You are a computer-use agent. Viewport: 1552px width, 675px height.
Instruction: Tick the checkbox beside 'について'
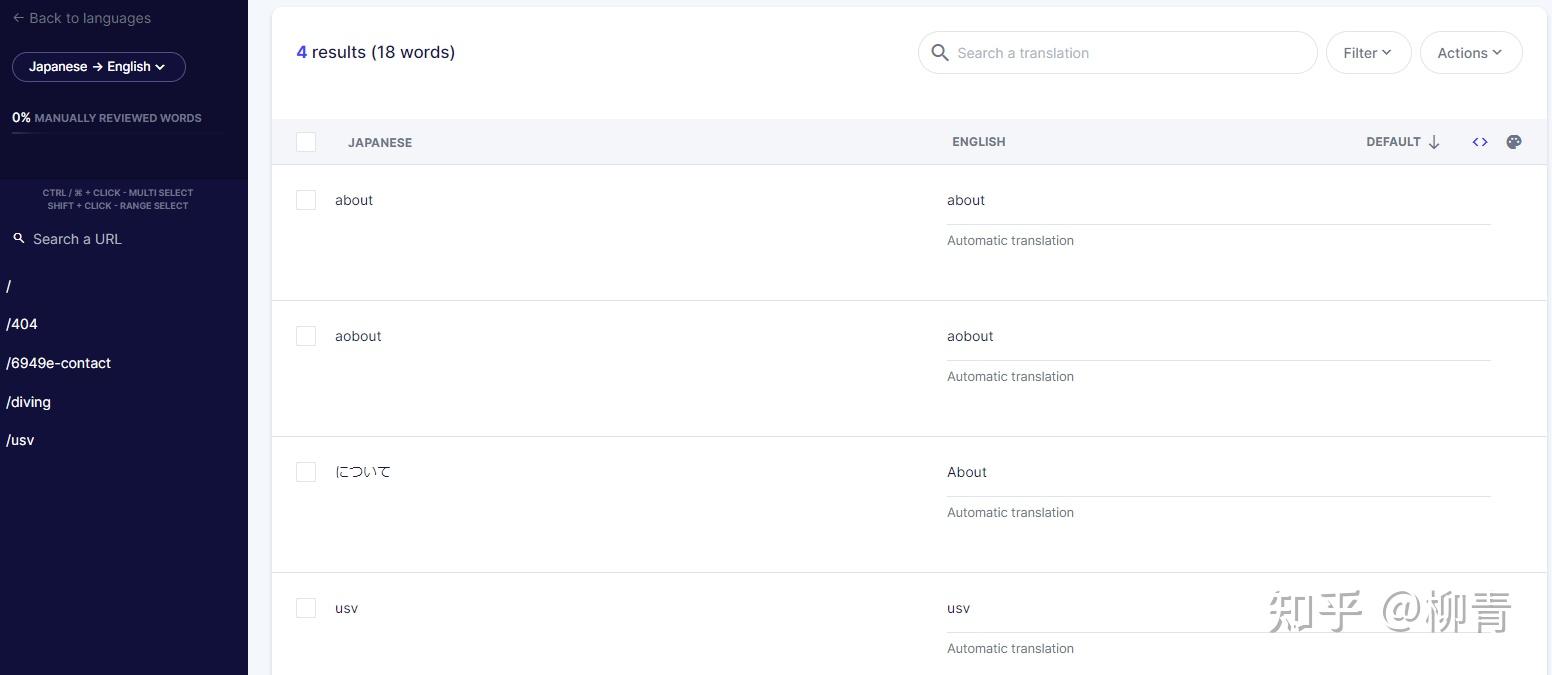(306, 472)
